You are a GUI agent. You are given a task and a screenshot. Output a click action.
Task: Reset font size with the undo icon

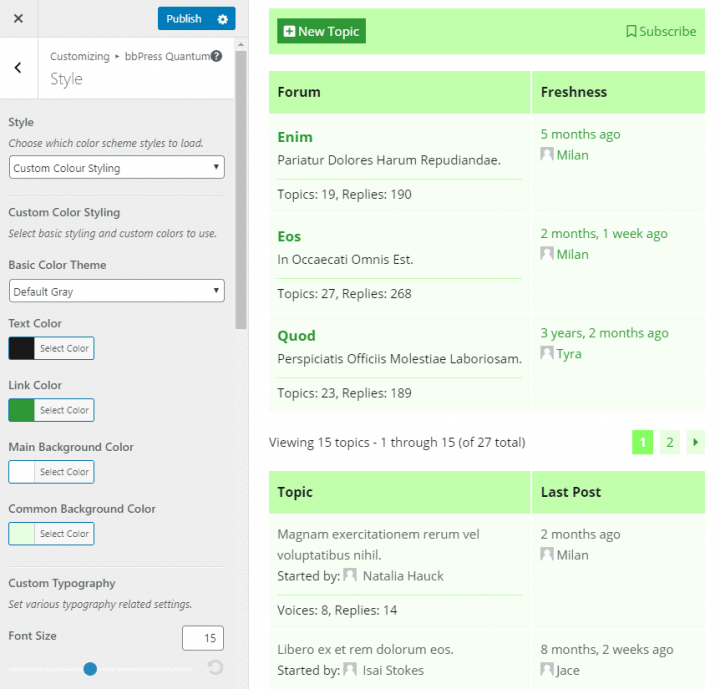click(215, 667)
